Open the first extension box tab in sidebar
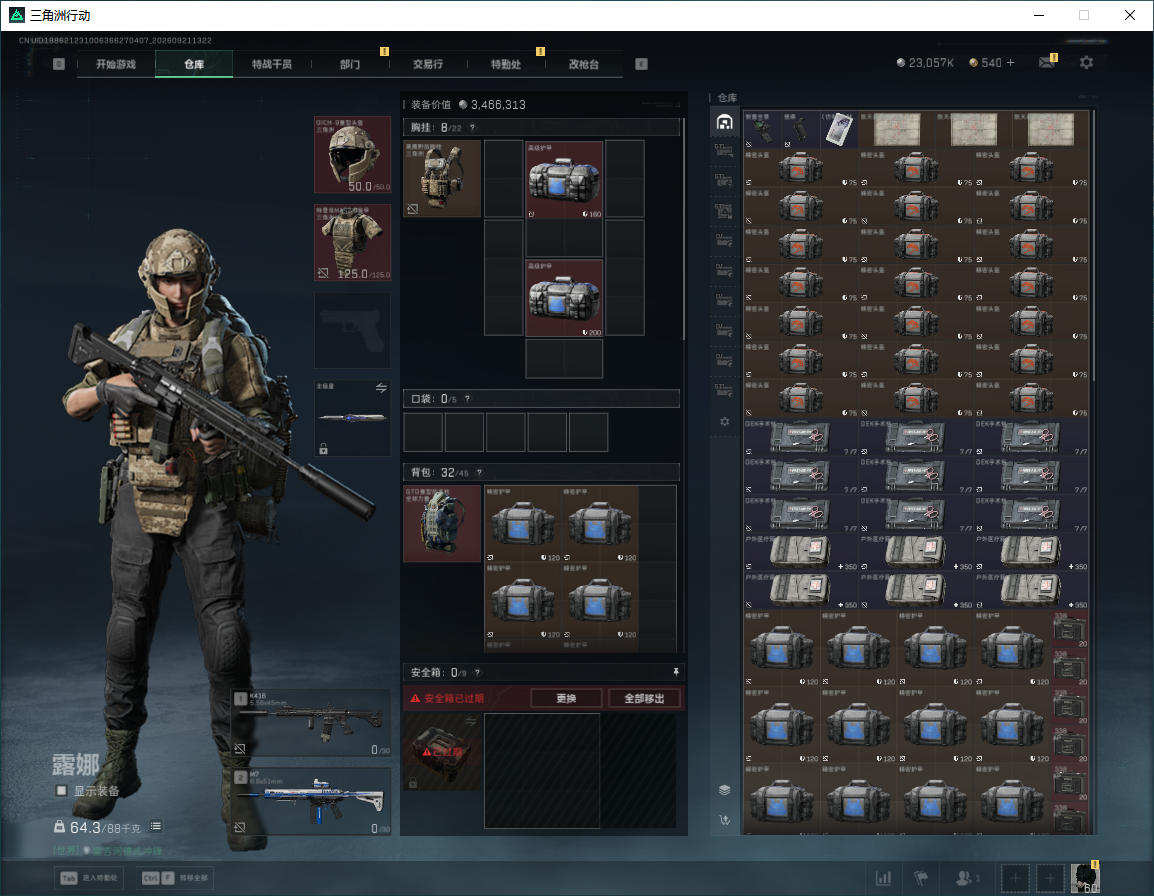1154x896 pixels. [725, 151]
